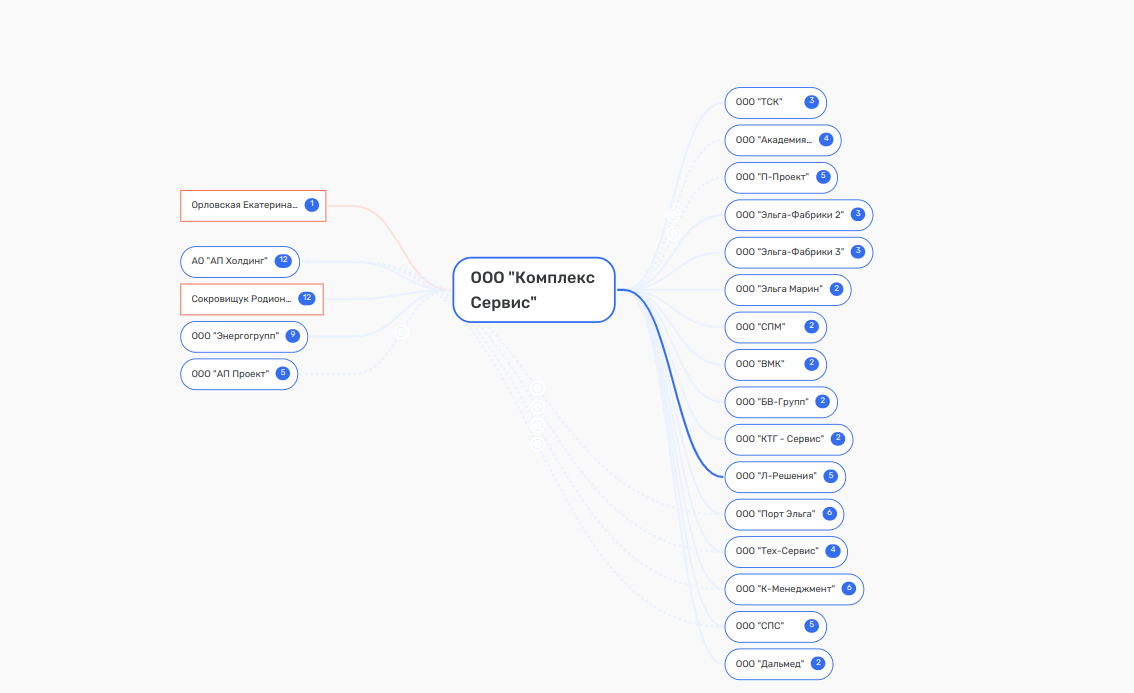Select the ООО "БВ-Групп" node label
This screenshot has height=693, width=1134.
pyautogui.click(x=772, y=402)
